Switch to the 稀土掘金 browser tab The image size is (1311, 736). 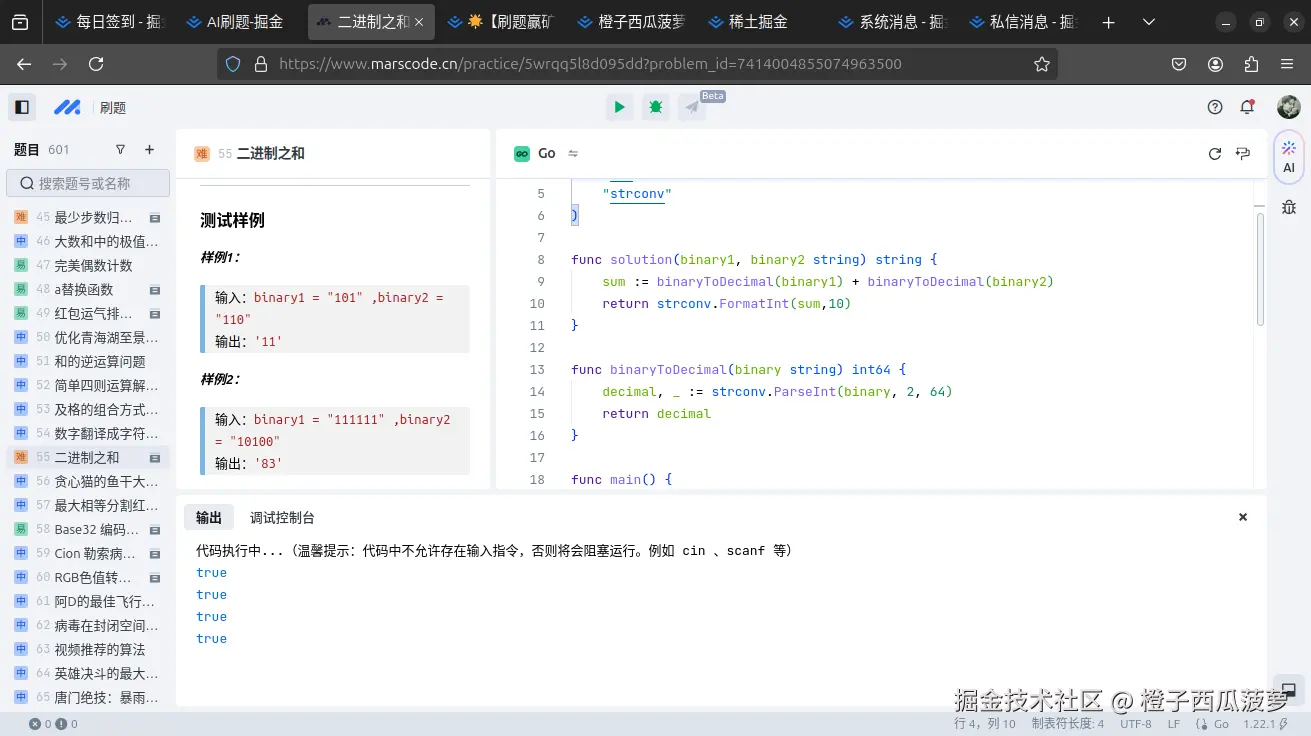[751, 21]
